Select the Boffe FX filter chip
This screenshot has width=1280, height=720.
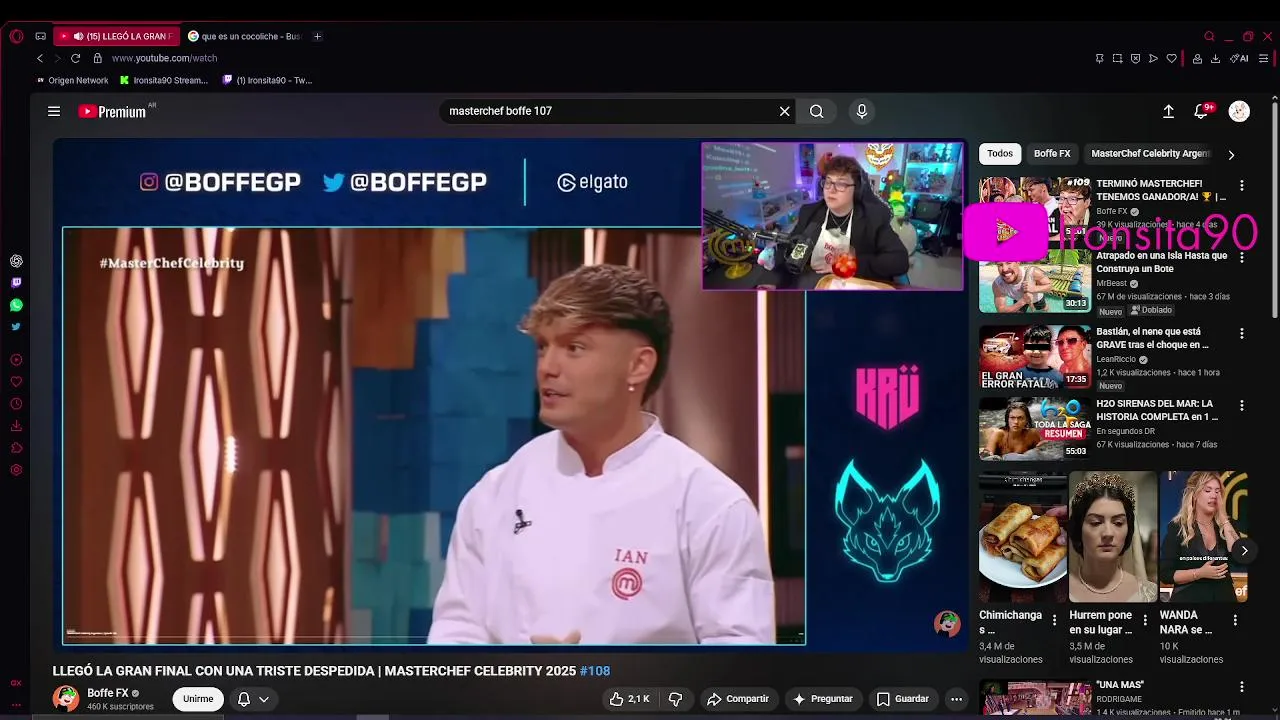(x=1052, y=154)
